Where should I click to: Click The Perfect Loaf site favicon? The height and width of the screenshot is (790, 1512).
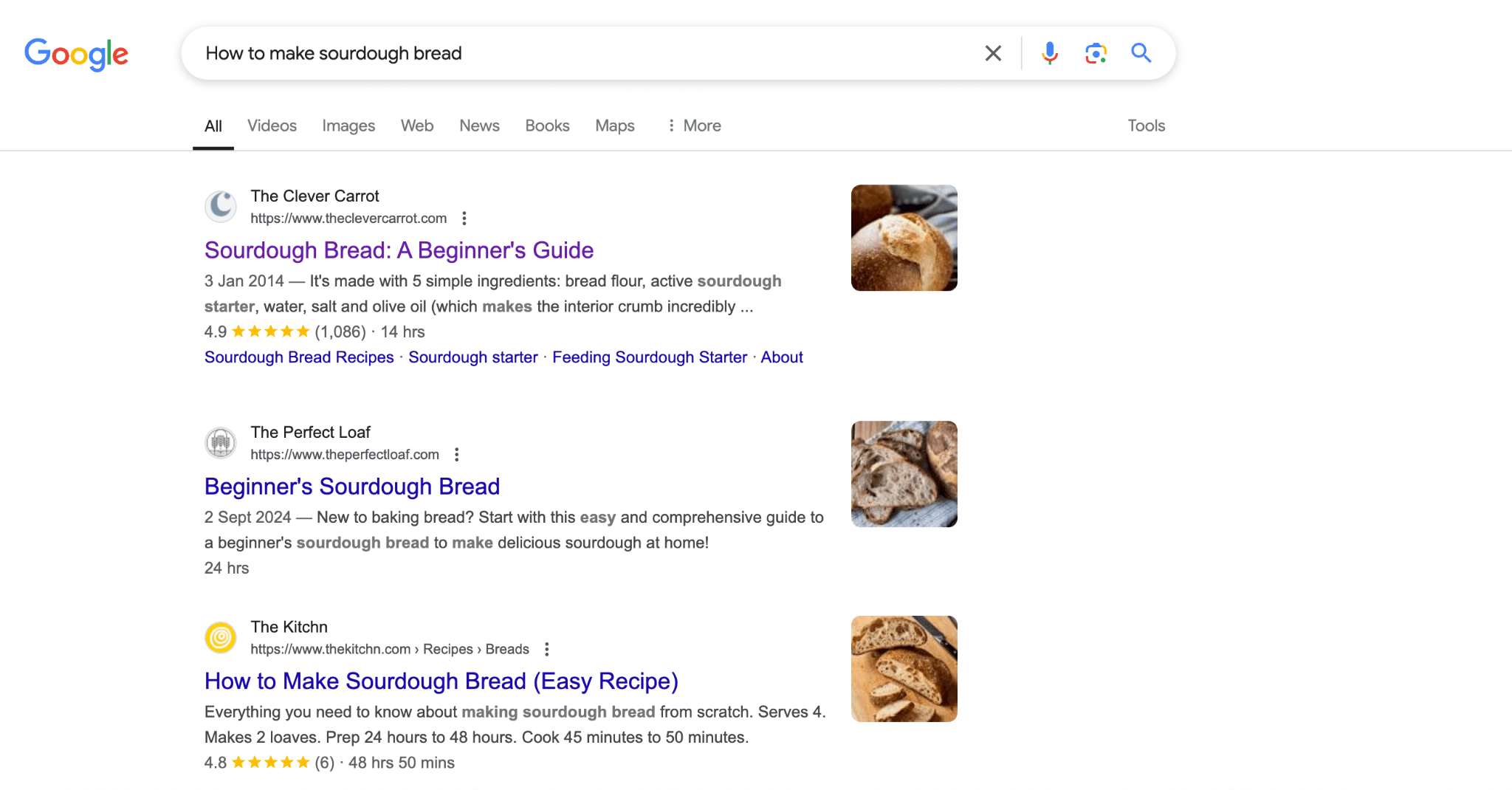tap(220, 442)
